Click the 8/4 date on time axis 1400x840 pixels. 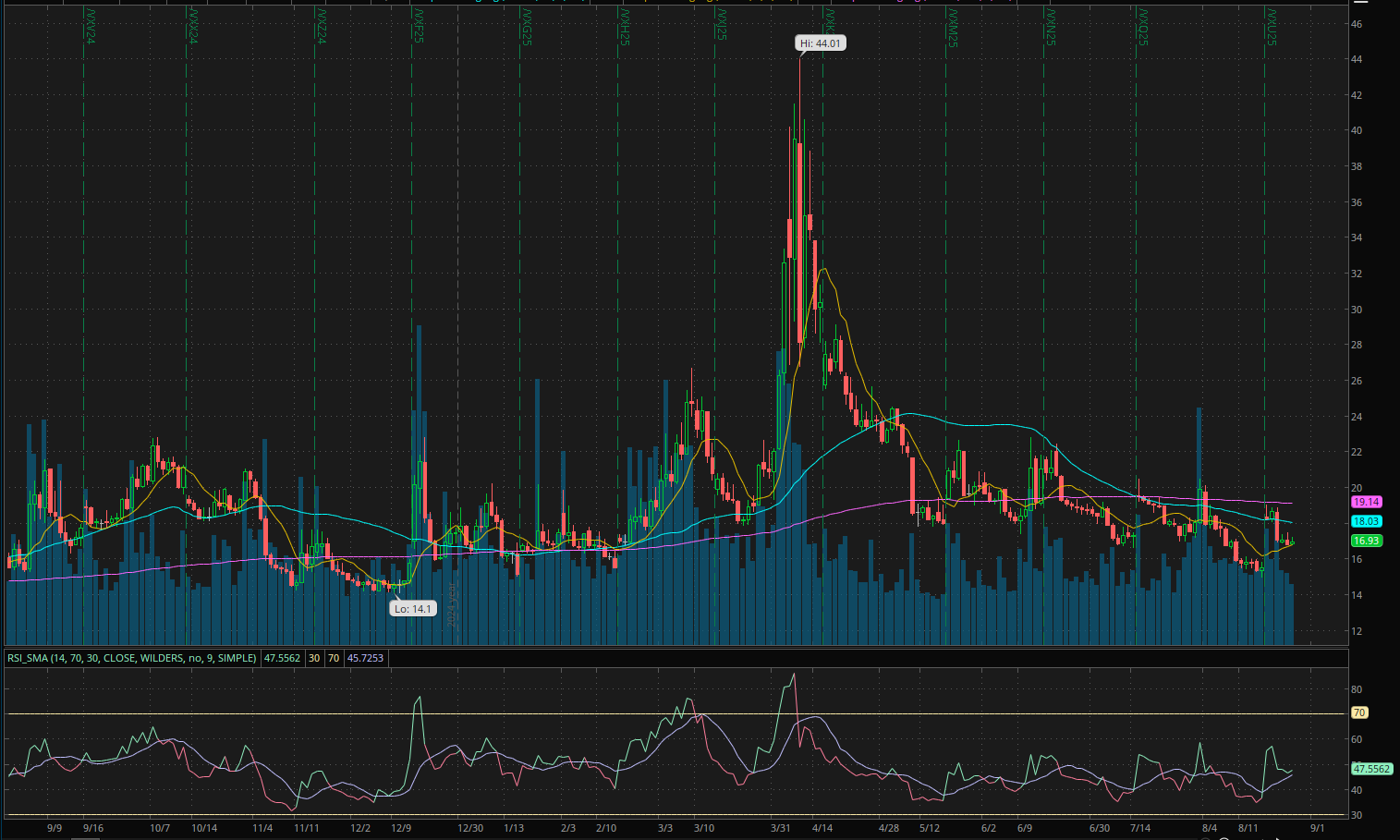(x=1210, y=828)
